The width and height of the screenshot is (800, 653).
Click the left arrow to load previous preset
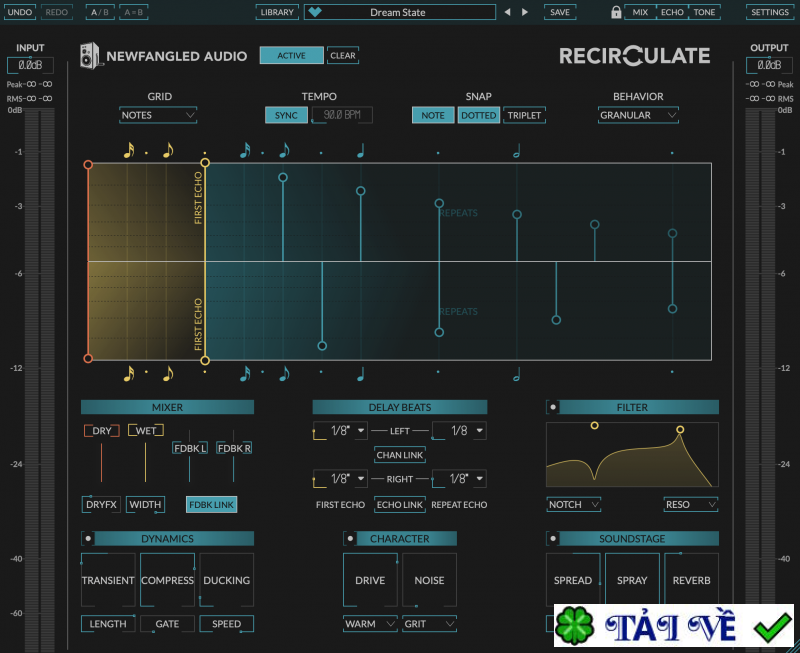coord(508,12)
